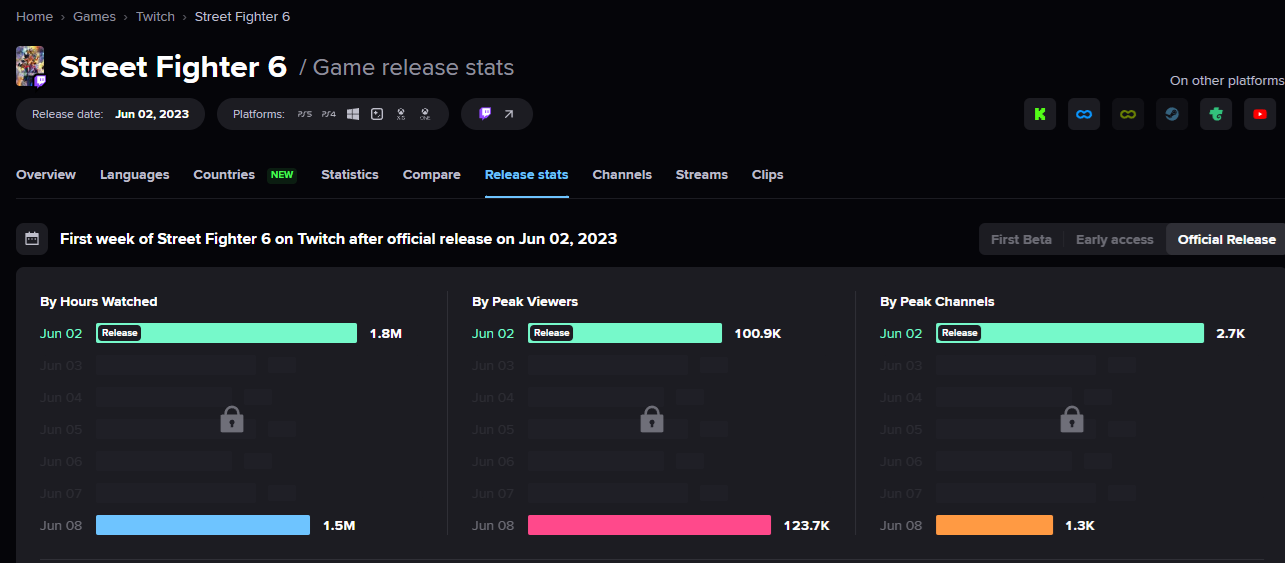Open the Statistics tab
Image resolution: width=1285 pixels, height=563 pixels.
[x=350, y=175]
